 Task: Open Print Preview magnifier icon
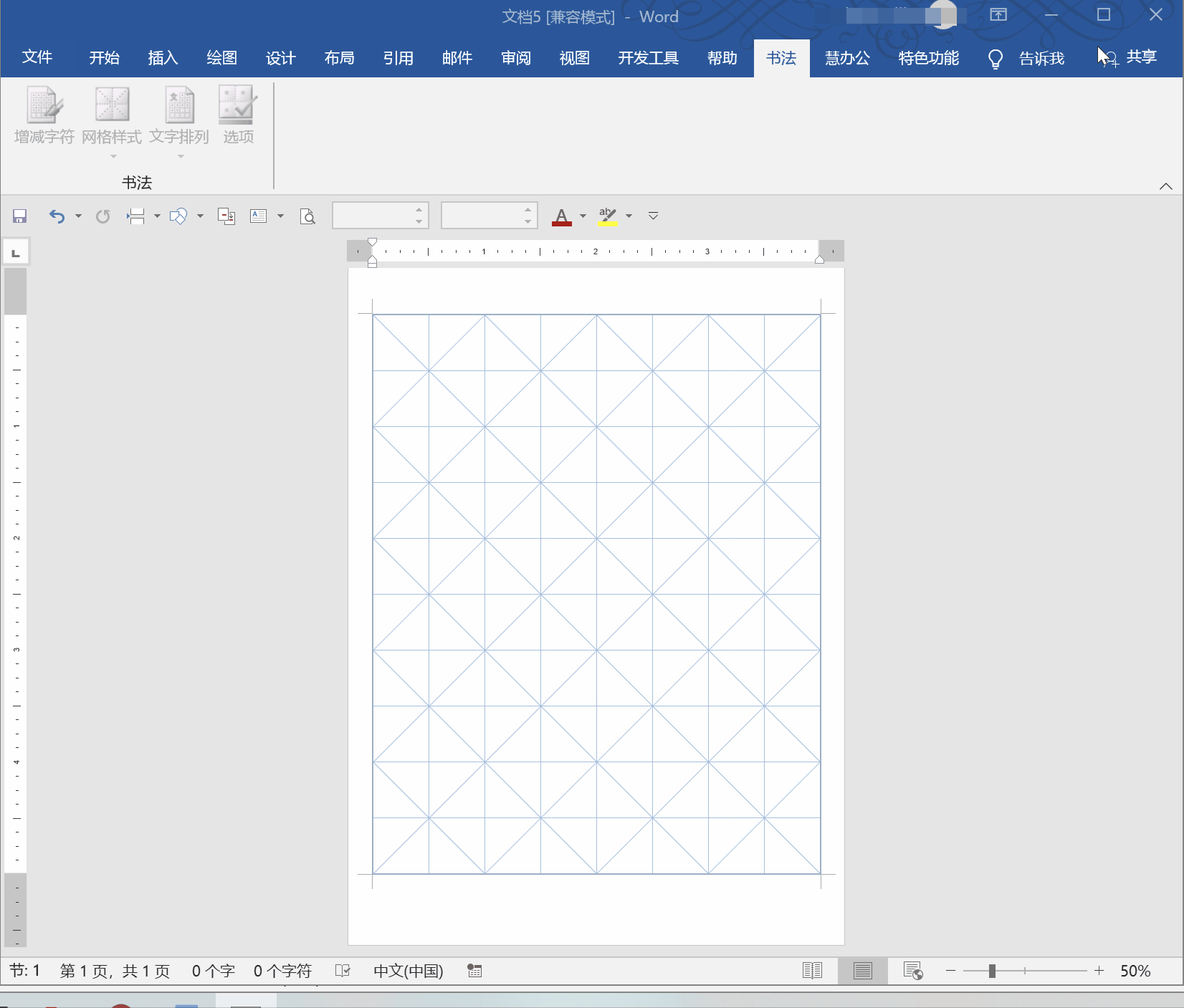pyautogui.click(x=307, y=216)
